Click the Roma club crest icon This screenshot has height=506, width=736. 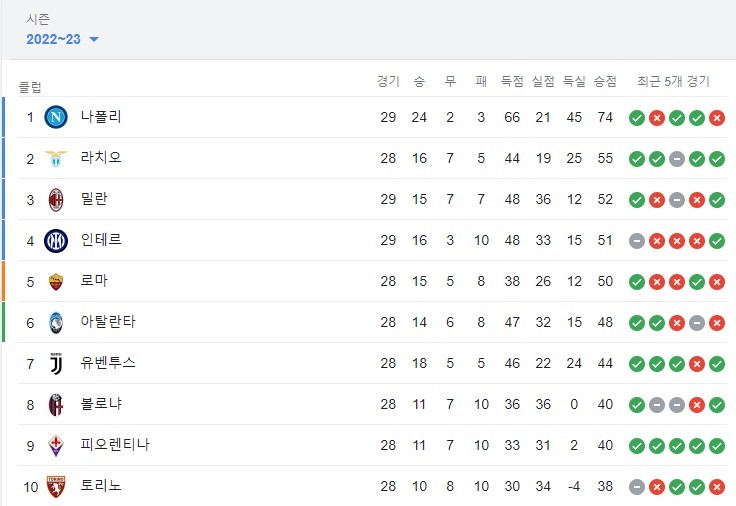click(56, 281)
